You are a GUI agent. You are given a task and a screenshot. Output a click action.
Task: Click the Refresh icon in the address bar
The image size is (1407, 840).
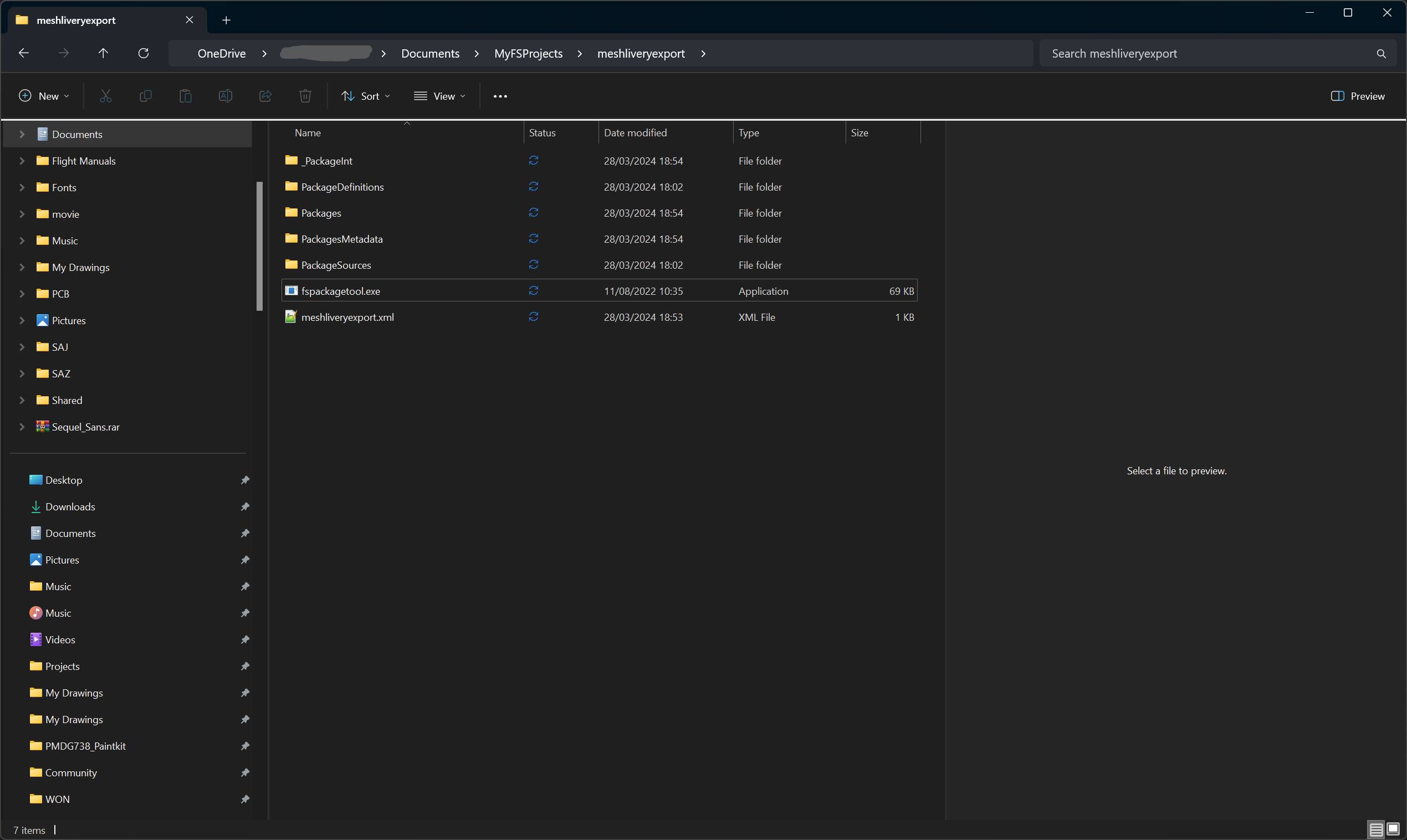(x=143, y=53)
